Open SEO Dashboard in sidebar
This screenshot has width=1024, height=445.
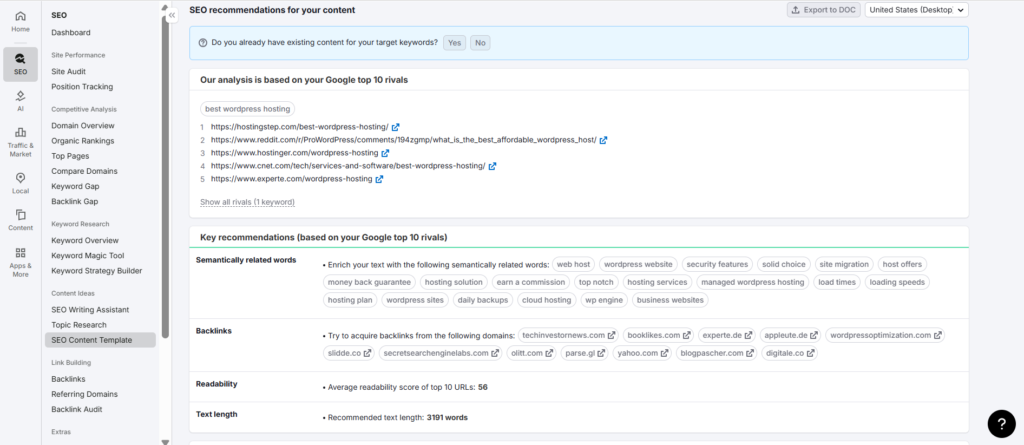tap(71, 33)
